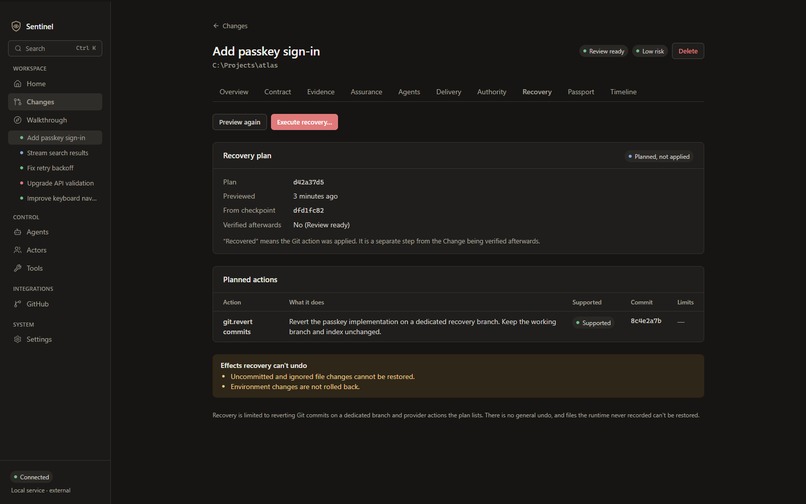
Task: Click "Environment changes are not rolled back" line
Action: tap(295, 387)
